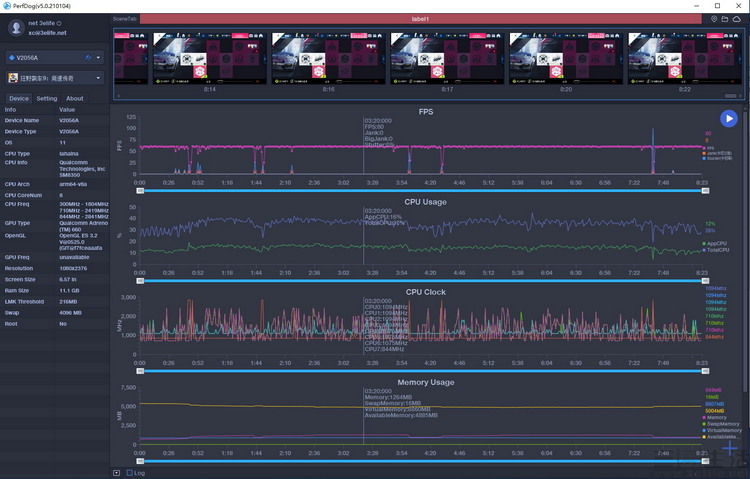Click the location pin icon in top bar

(x=714, y=19)
